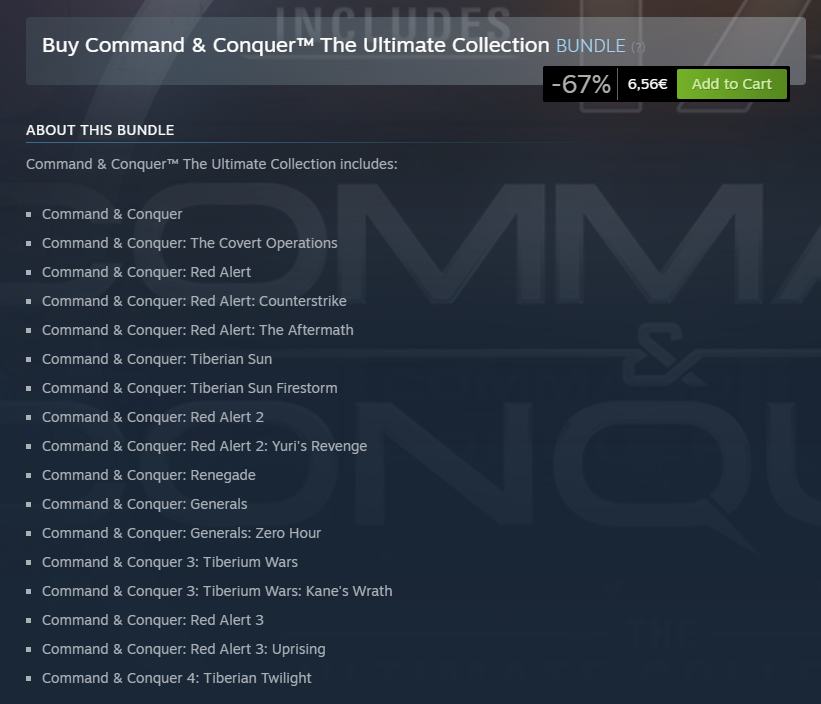This screenshot has height=704, width=821.
Task: Open Command & Conquer 3: Tiberium Wars
Action: (x=170, y=562)
